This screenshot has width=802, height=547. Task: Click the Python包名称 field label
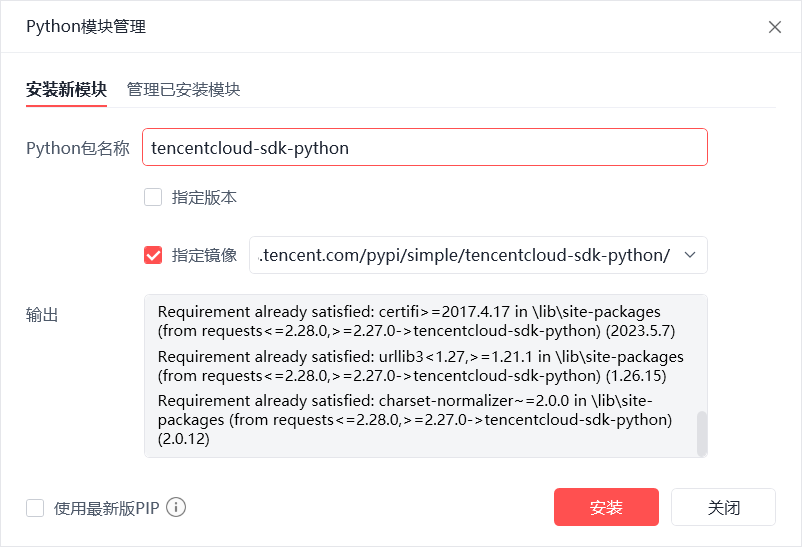click(x=78, y=148)
